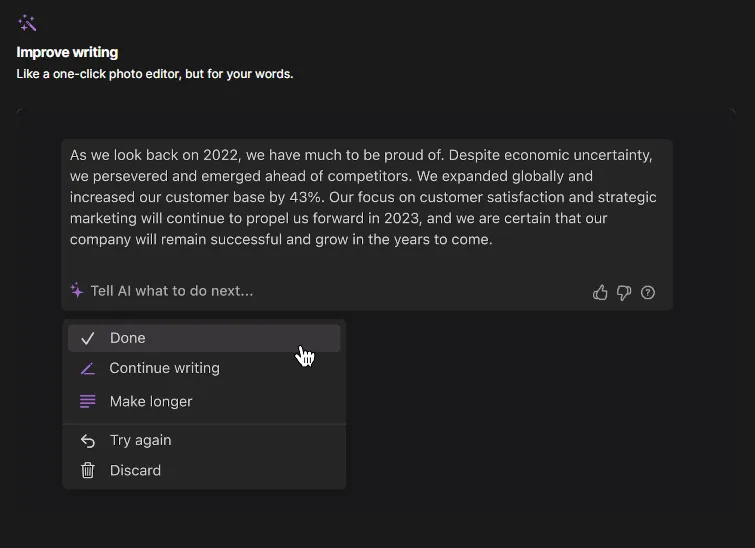Click the thumbs up feedback icon
This screenshot has width=755, height=548.
click(x=600, y=292)
